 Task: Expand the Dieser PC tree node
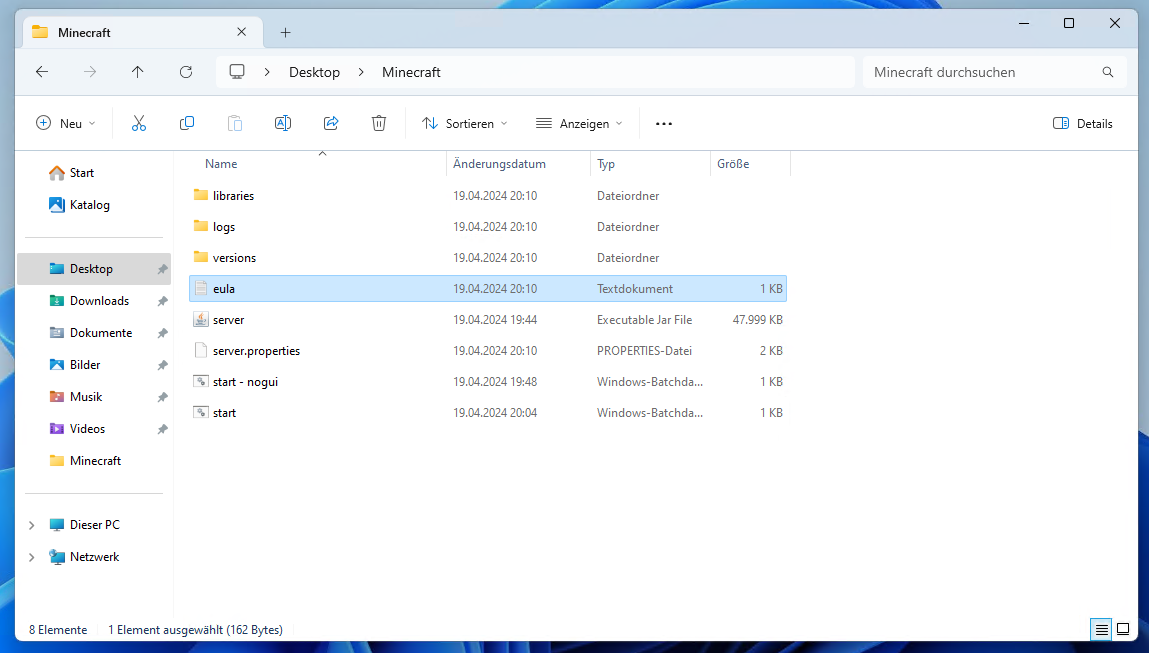coord(32,525)
